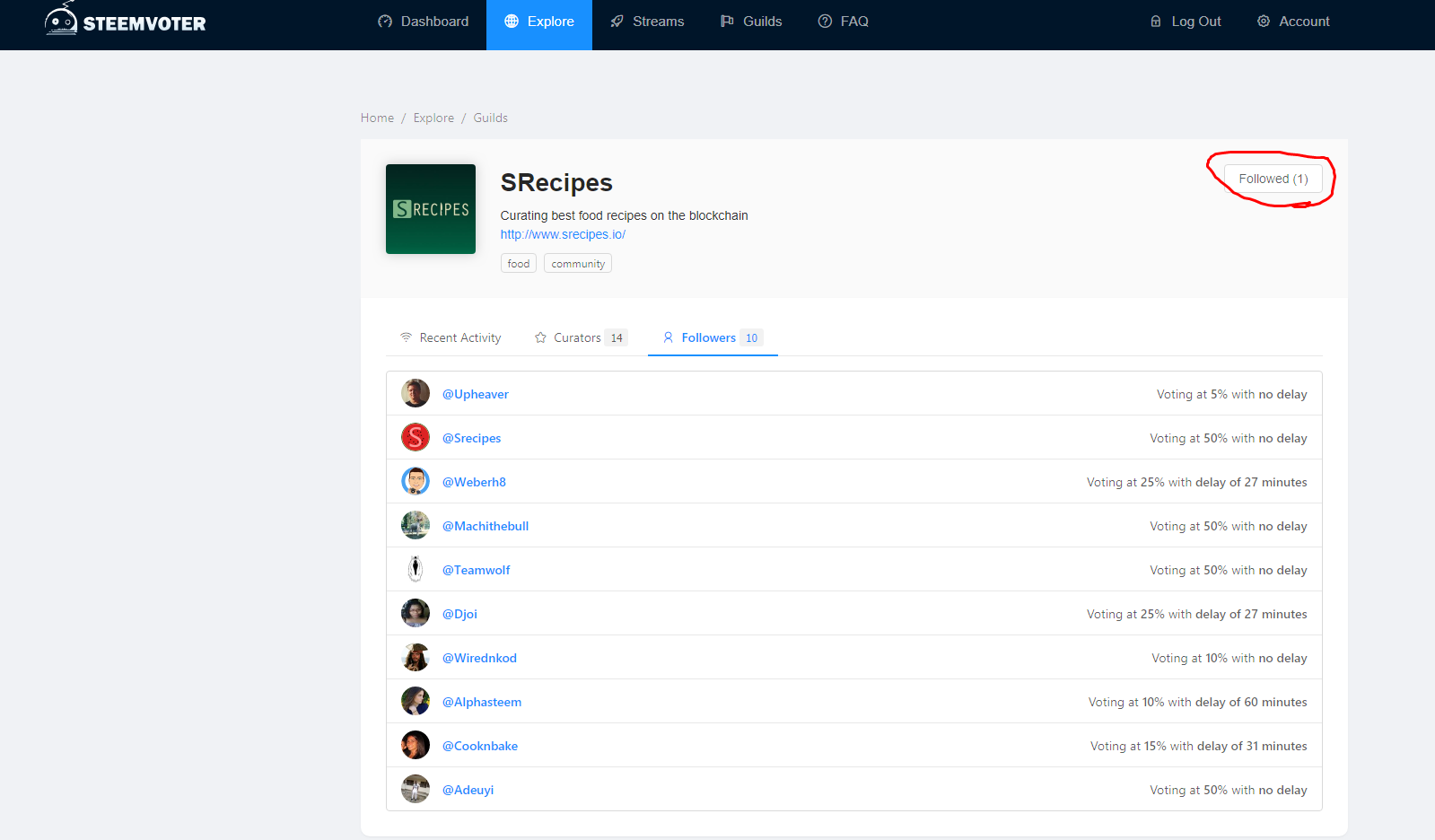This screenshot has height=840, width=1435.
Task: Click the food tag
Action: [519, 263]
